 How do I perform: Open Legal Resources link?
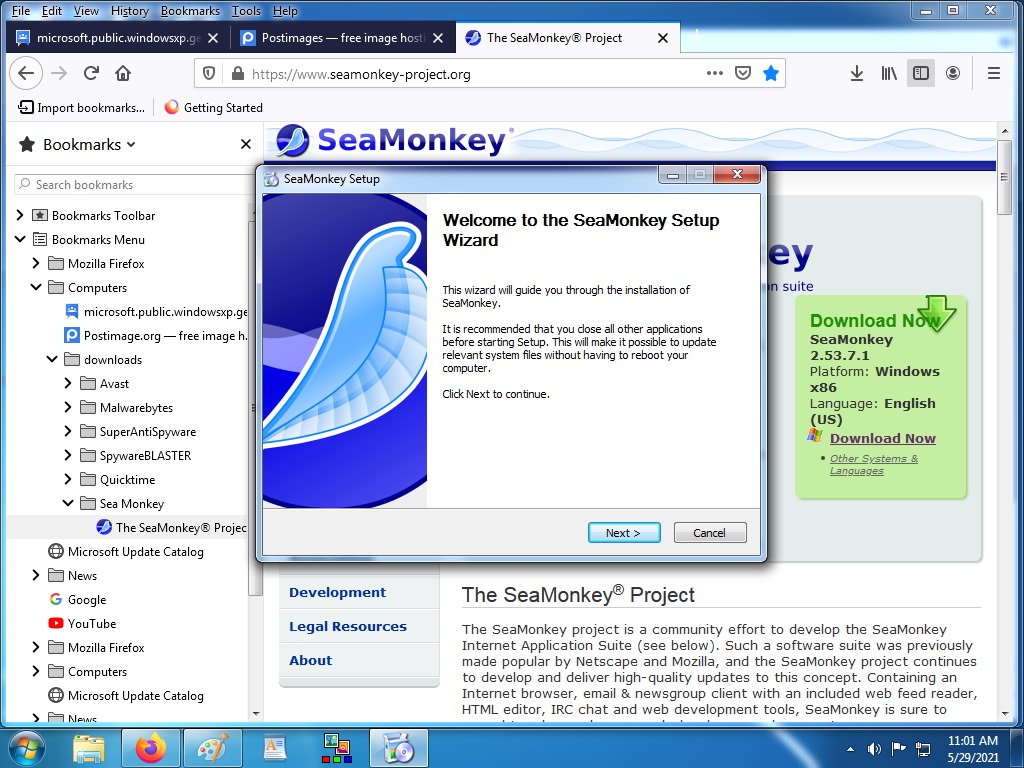click(347, 626)
